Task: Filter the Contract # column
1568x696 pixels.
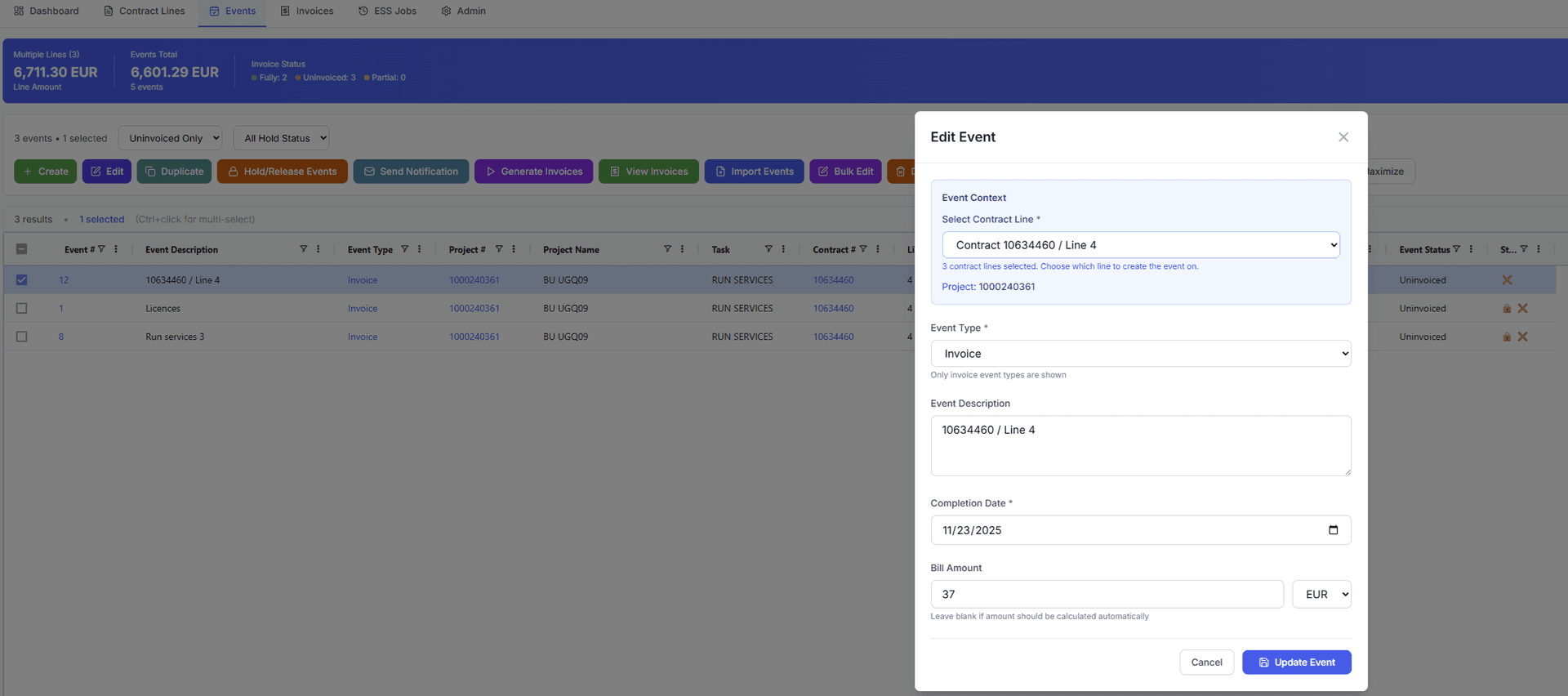Action: (863, 249)
